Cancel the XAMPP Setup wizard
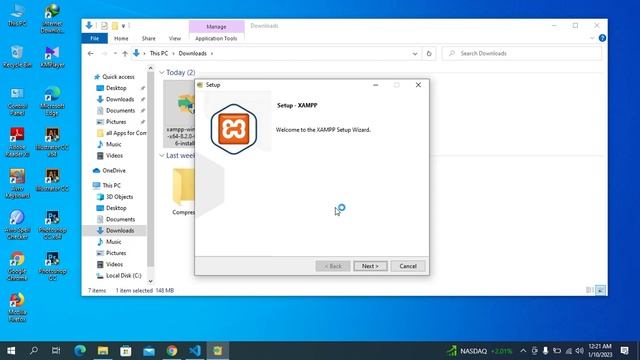 tap(408, 266)
